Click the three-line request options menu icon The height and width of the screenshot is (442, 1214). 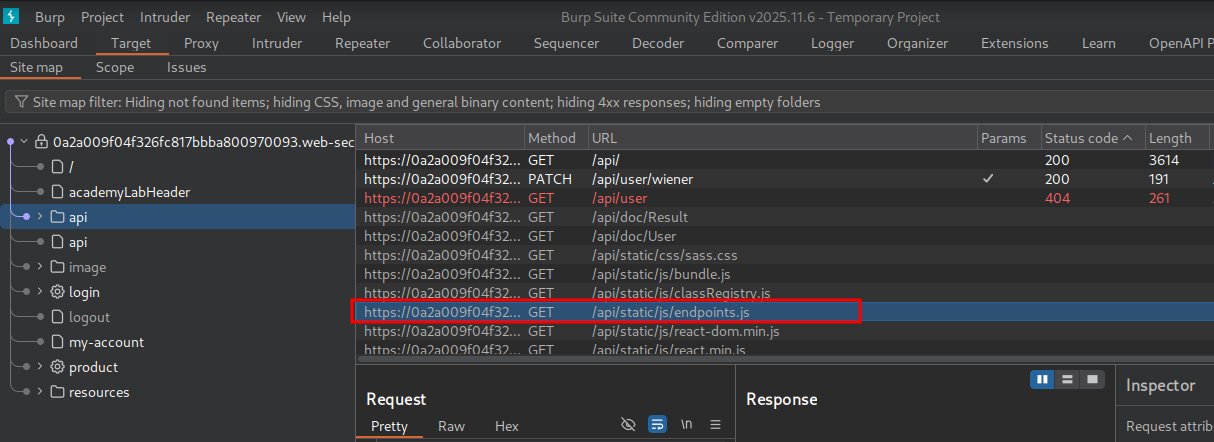(715, 425)
